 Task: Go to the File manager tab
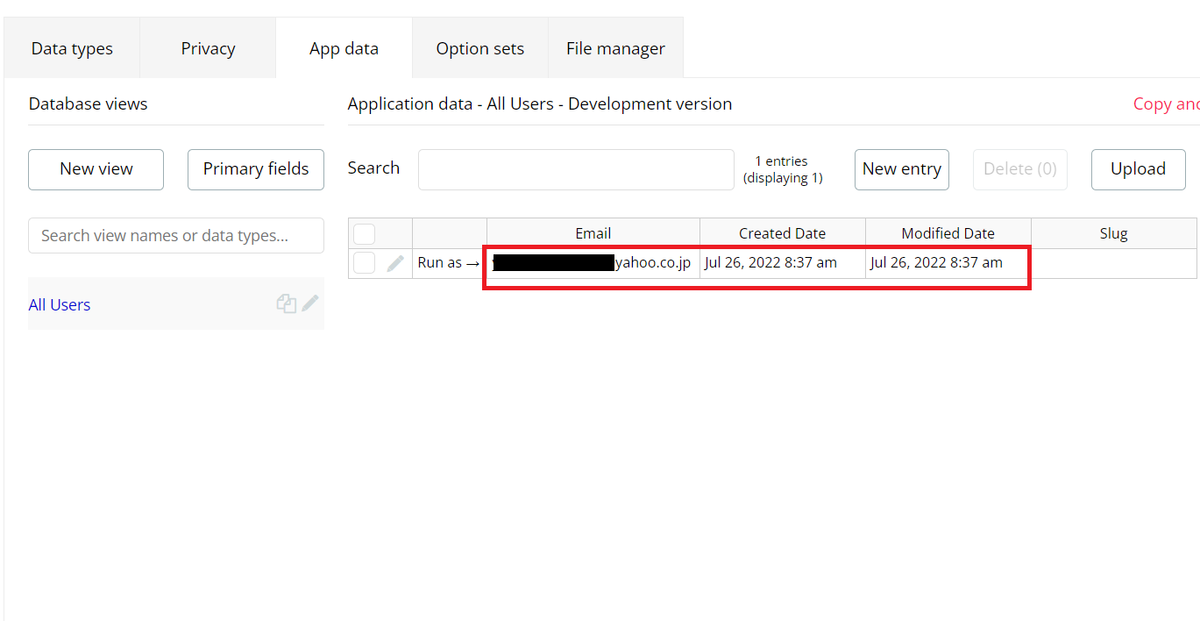tap(616, 48)
